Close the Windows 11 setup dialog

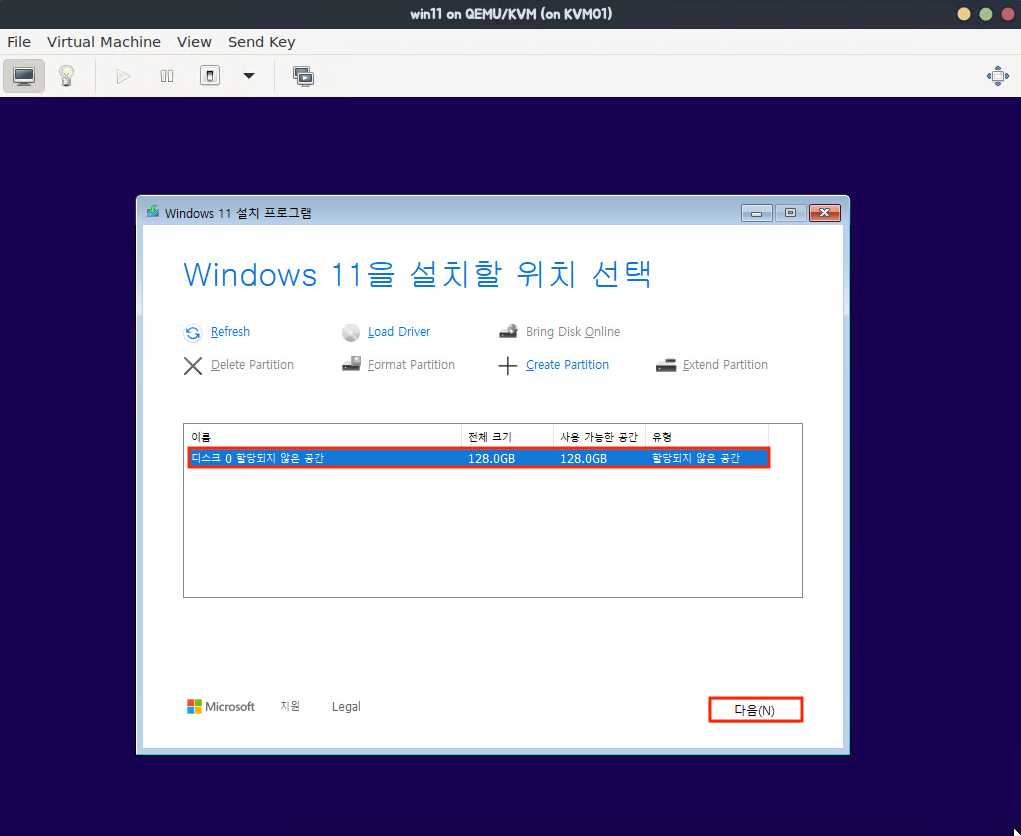coord(824,213)
